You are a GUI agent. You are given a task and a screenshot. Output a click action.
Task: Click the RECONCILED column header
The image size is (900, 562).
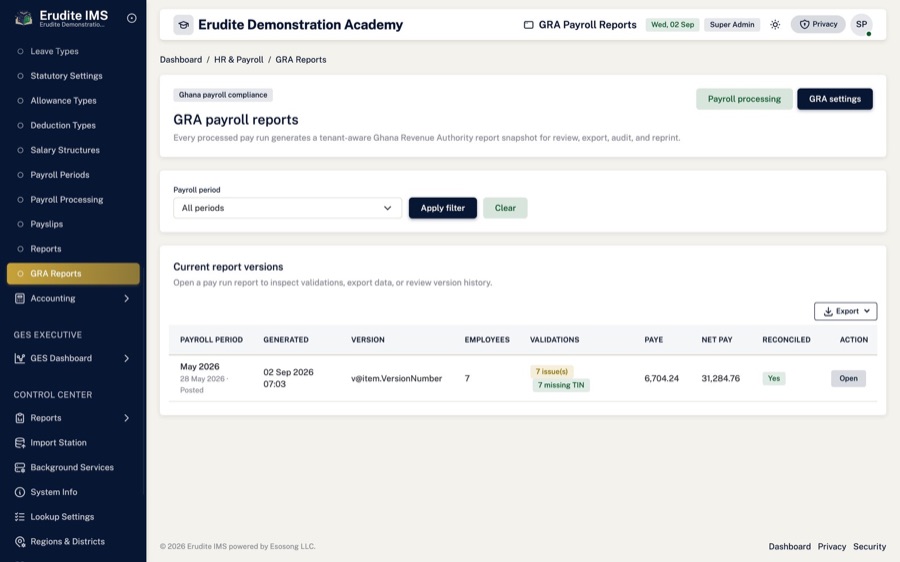click(x=786, y=340)
